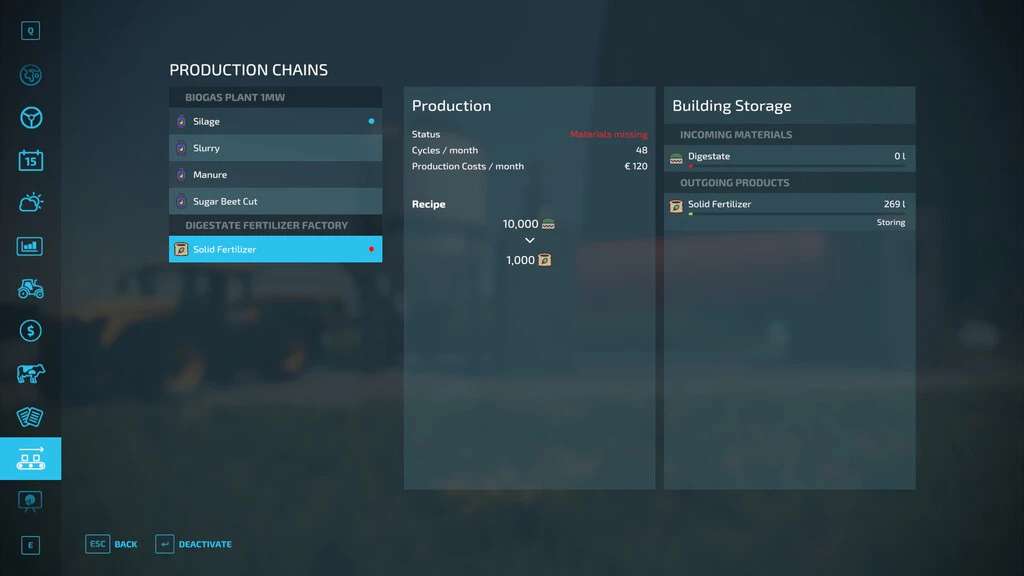Image resolution: width=1024 pixels, height=576 pixels.
Task: Open the map globe menu icon
Action: click(x=31, y=75)
